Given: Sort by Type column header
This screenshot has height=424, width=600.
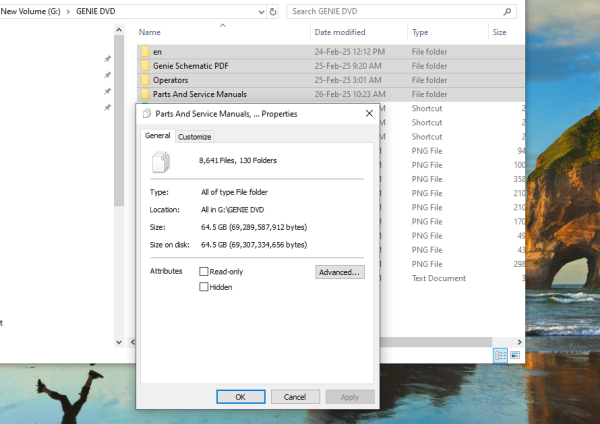Looking at the screenshot, I should (420, 33).
